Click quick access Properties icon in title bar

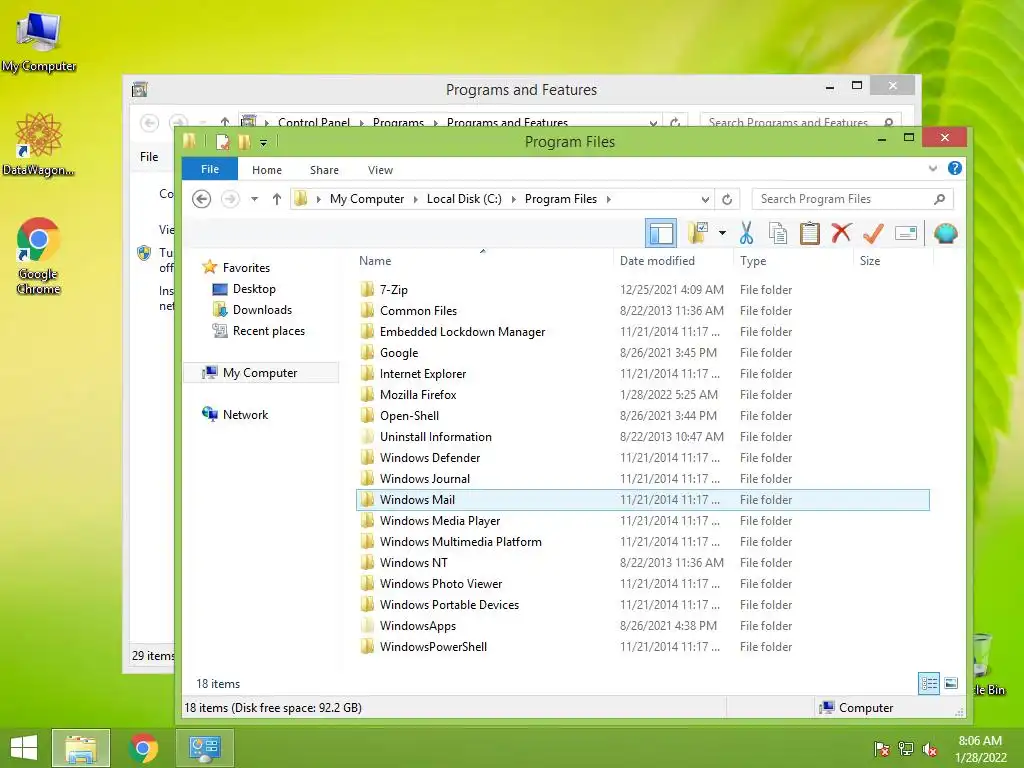tap(223, 141)
